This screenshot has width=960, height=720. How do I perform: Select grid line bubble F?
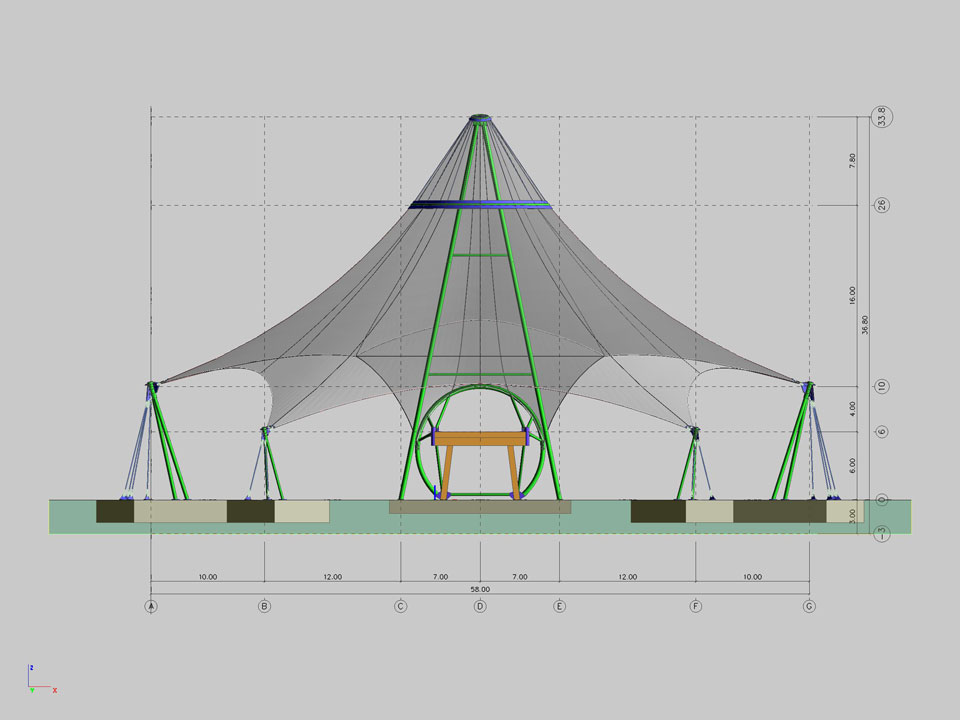click(x=695, y=606)
